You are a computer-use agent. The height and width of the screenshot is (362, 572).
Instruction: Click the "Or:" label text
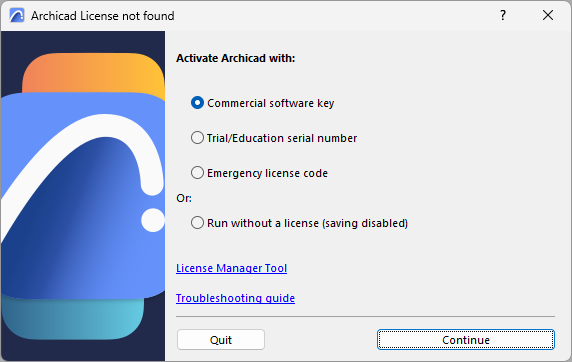(184, 198)
